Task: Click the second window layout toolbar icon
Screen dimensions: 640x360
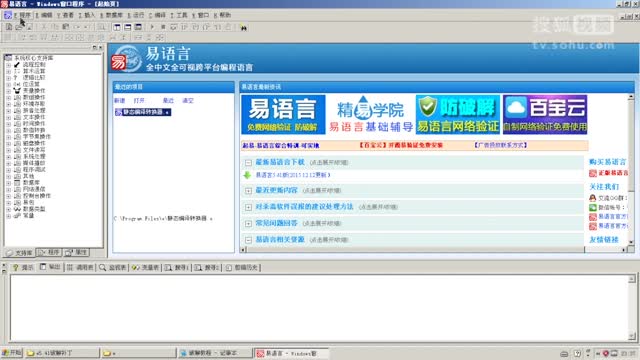Action: [x=128, y=27]
